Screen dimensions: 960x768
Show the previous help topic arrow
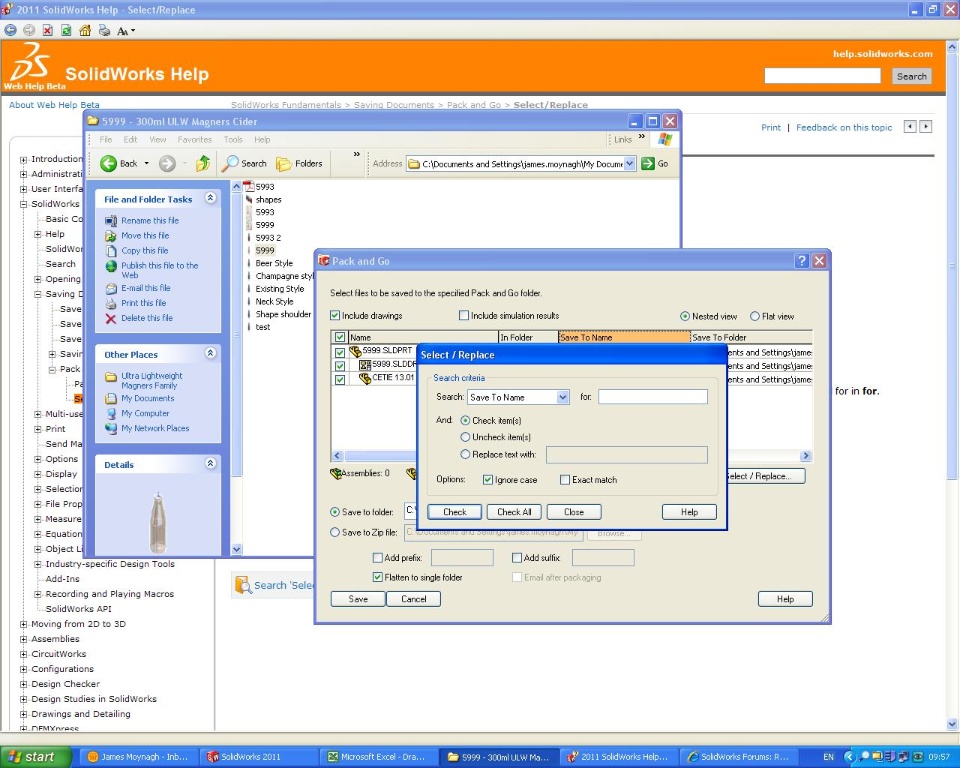pos(910,127)
